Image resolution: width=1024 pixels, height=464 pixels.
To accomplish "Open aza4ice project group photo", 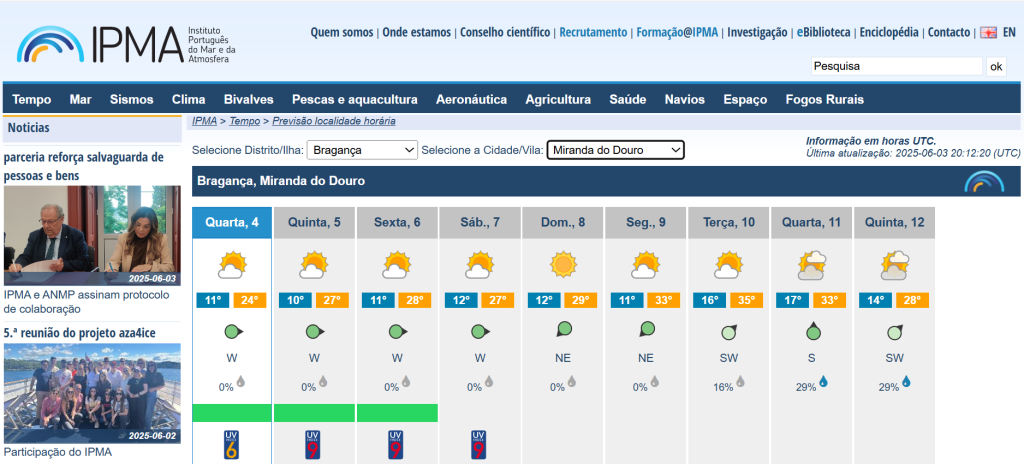I will point(92,393).
